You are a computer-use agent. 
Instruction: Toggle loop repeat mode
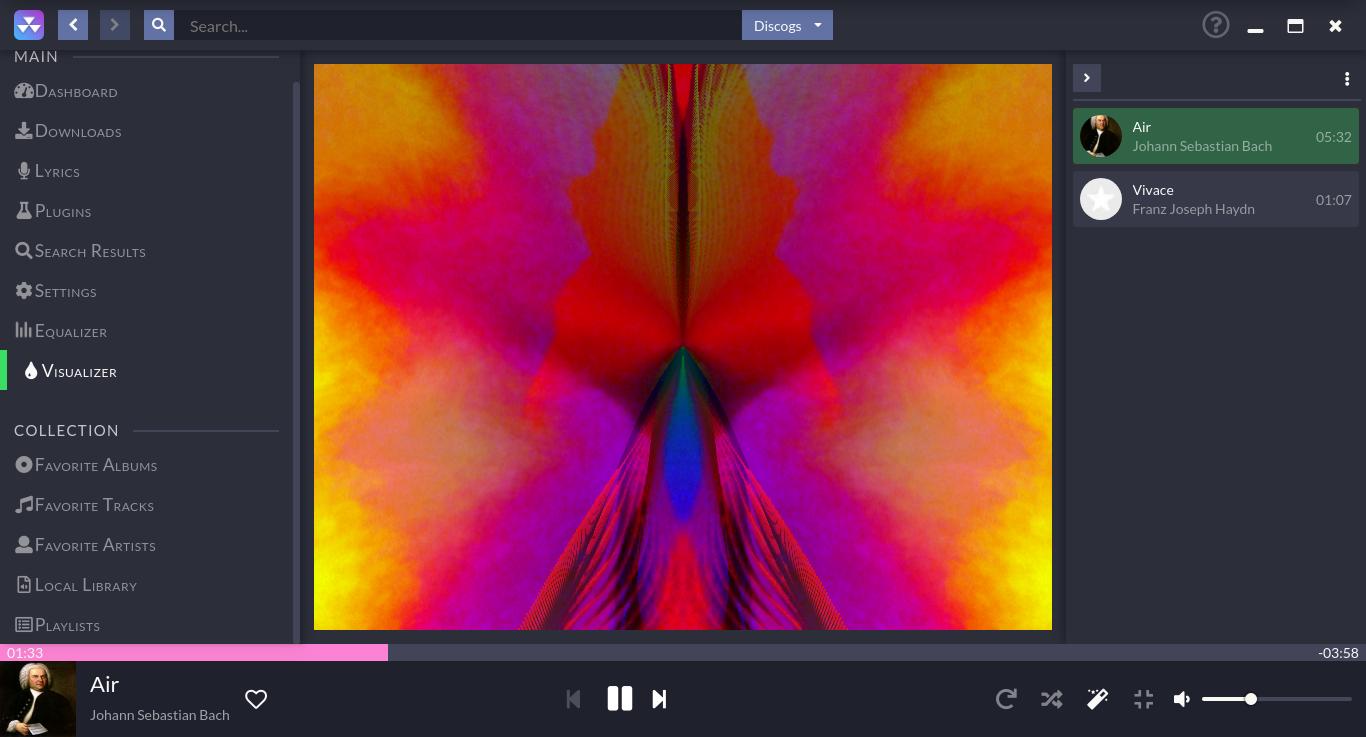[1006, 699]
